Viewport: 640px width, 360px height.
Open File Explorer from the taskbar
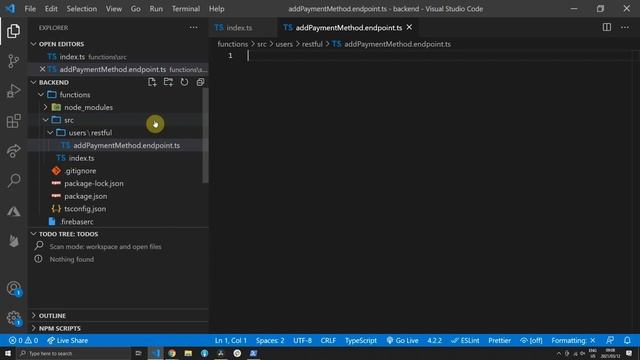coord(188,353)
